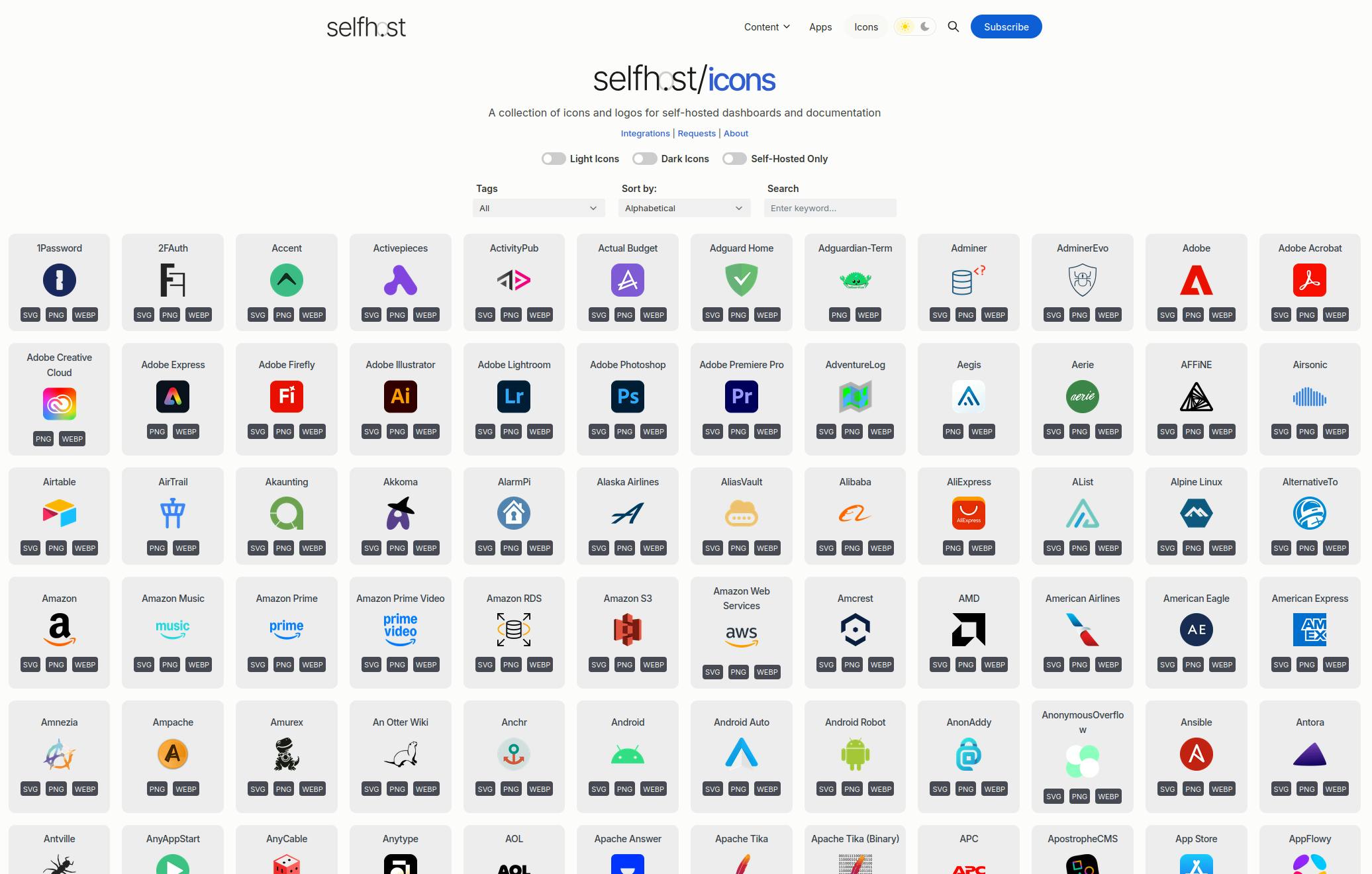
Task: Select the Amazon Web Services icon
Action: (741, 634)
